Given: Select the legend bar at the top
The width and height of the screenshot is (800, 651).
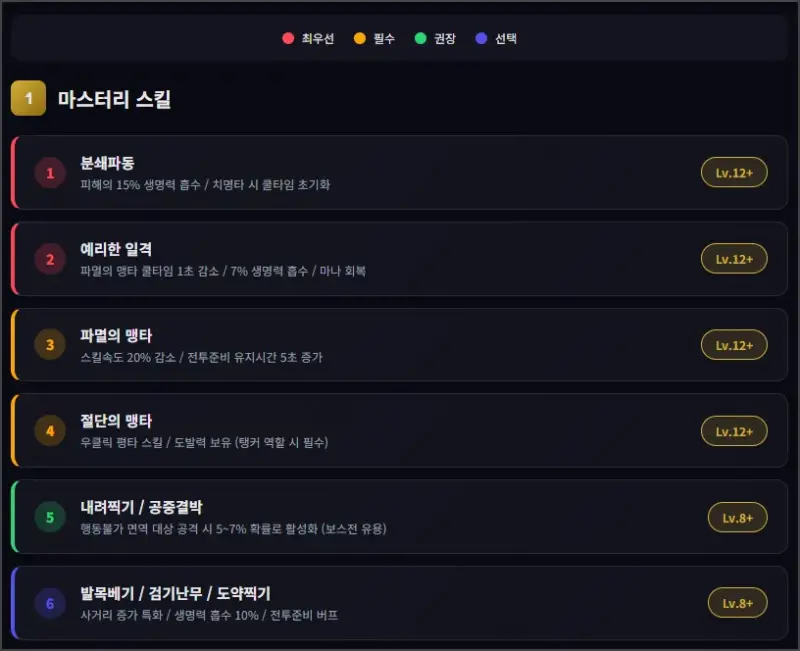Looking at the screenshot, I should pyautogui.click(x=400, y=38).
